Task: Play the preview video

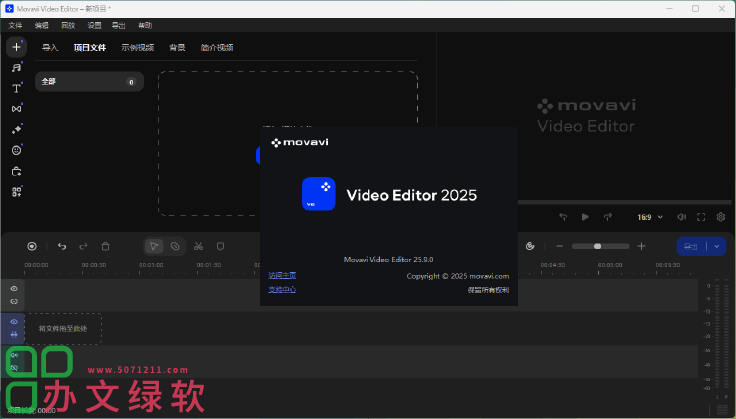Action: (585, 217)
